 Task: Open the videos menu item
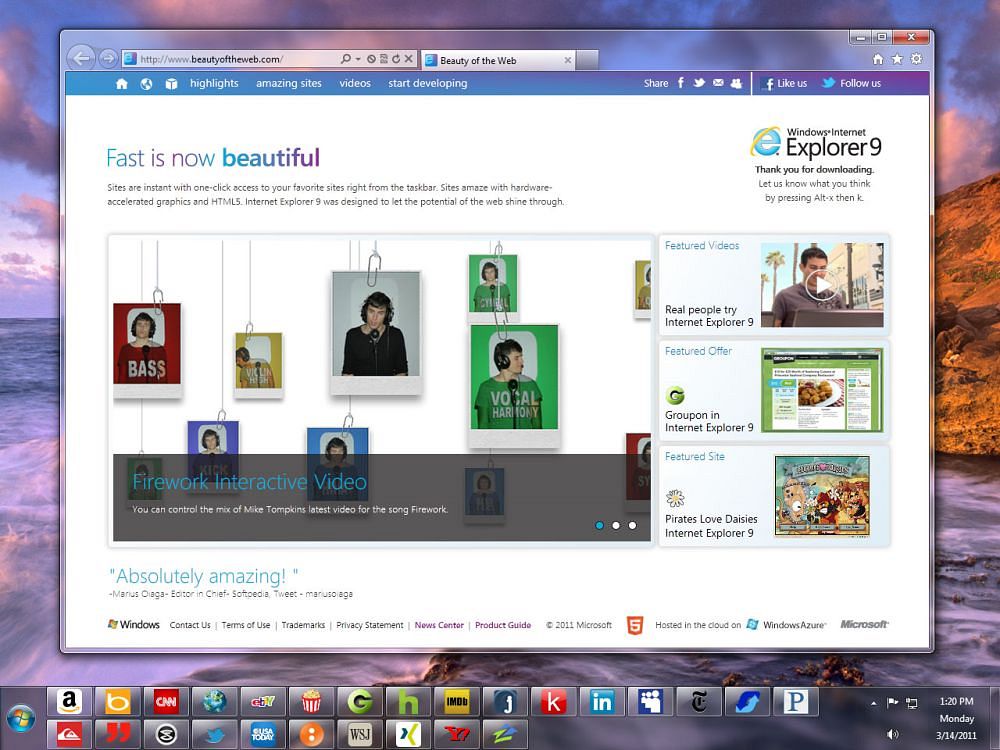355,84
